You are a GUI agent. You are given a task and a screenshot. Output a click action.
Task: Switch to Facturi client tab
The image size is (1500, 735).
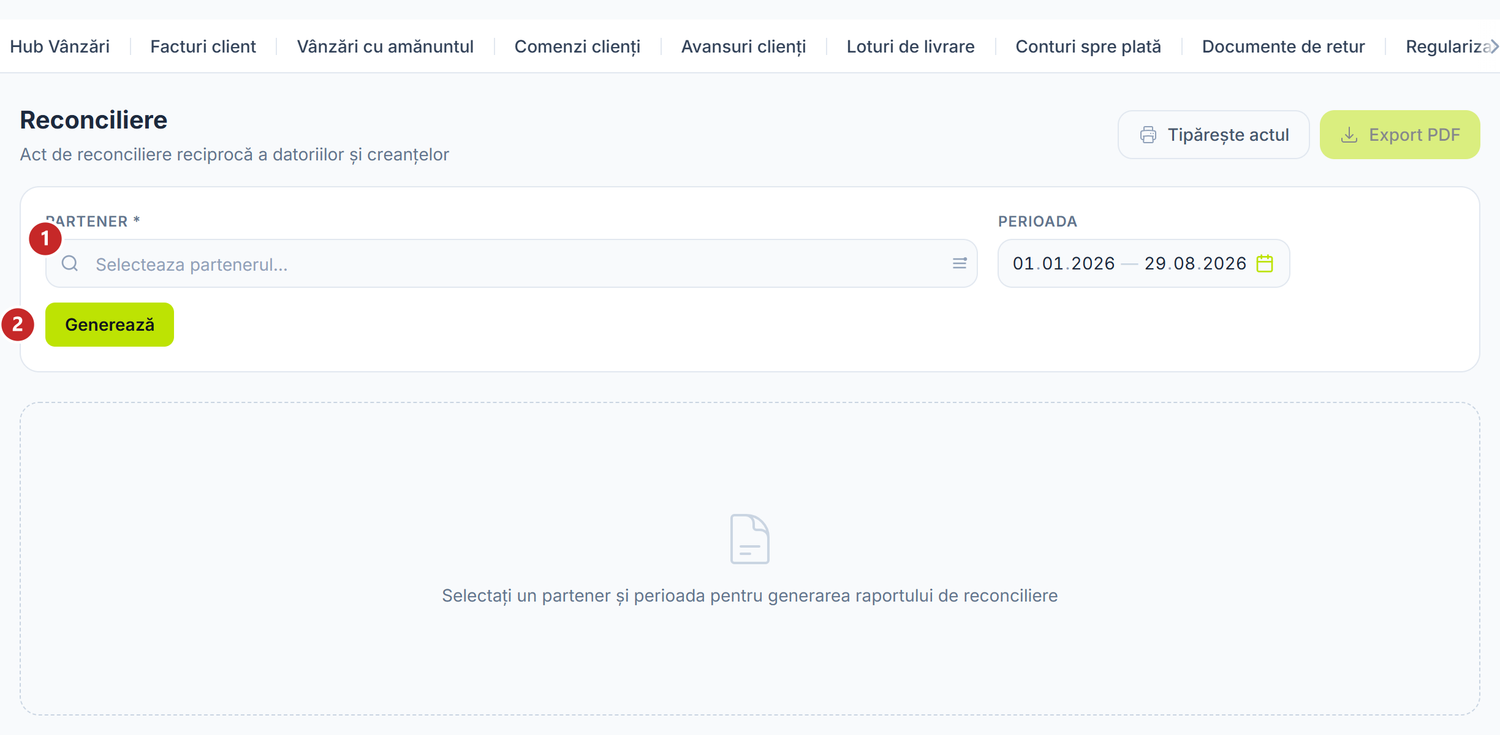point(203,46)
